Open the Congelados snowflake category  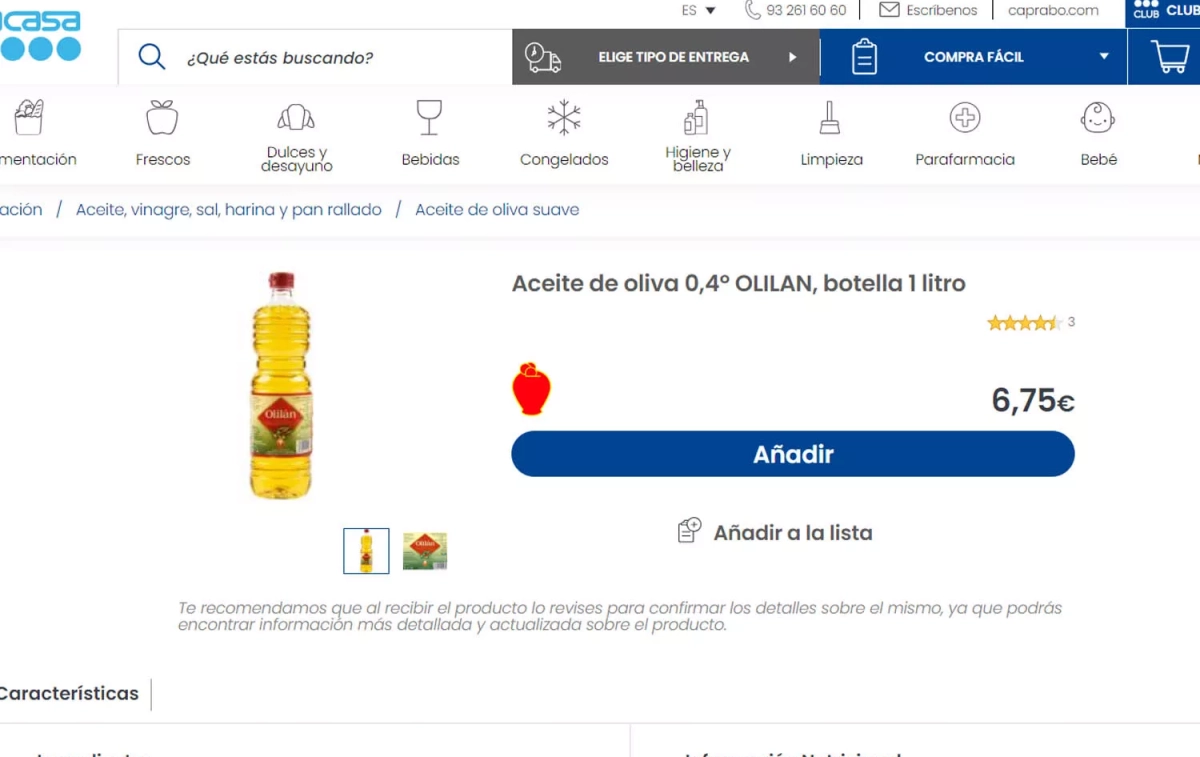tap(564, 118)
